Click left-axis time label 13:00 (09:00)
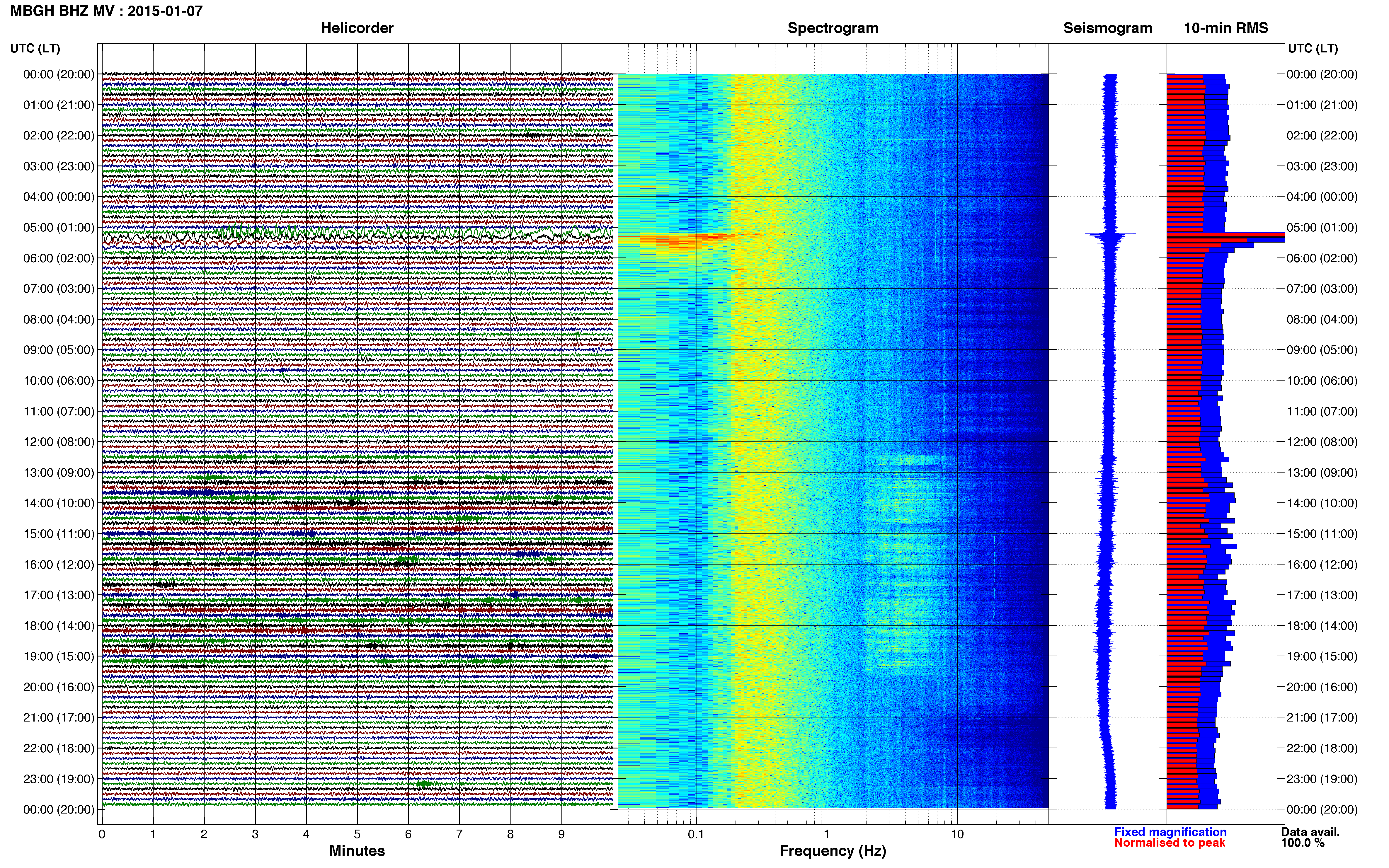 [59, 473]
